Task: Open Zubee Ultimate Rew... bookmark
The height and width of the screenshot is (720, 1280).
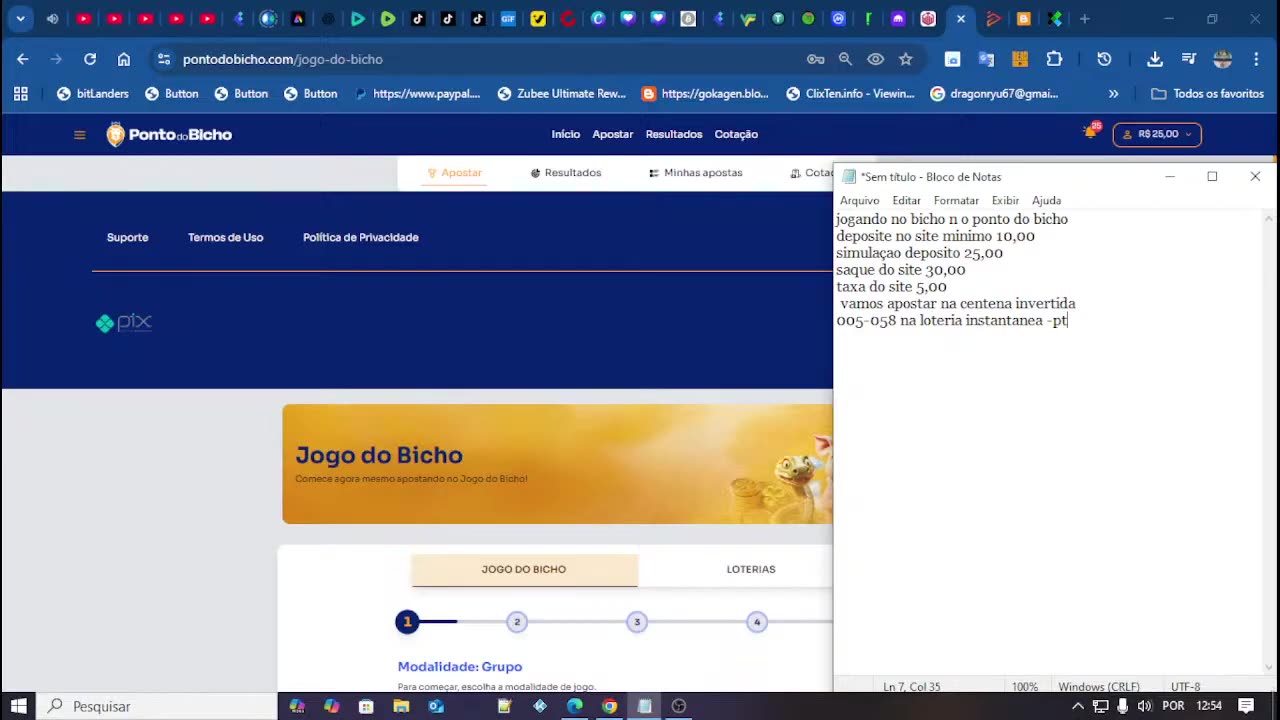Action: 561,94
